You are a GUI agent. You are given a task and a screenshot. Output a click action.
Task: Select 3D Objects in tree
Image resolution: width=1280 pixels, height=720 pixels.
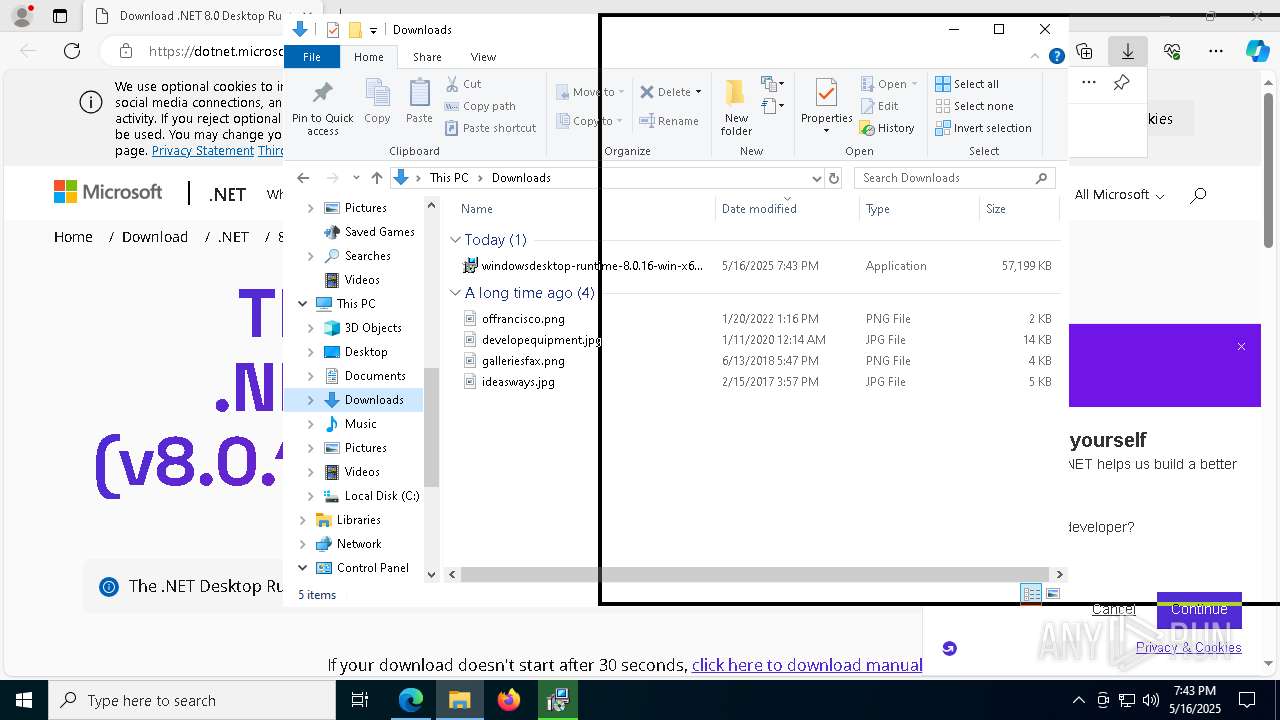(373, 328)
